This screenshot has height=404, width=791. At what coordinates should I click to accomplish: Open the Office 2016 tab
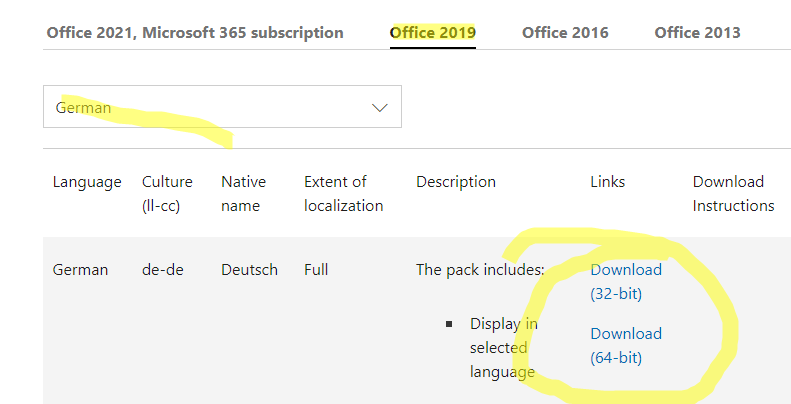[565, 32]
